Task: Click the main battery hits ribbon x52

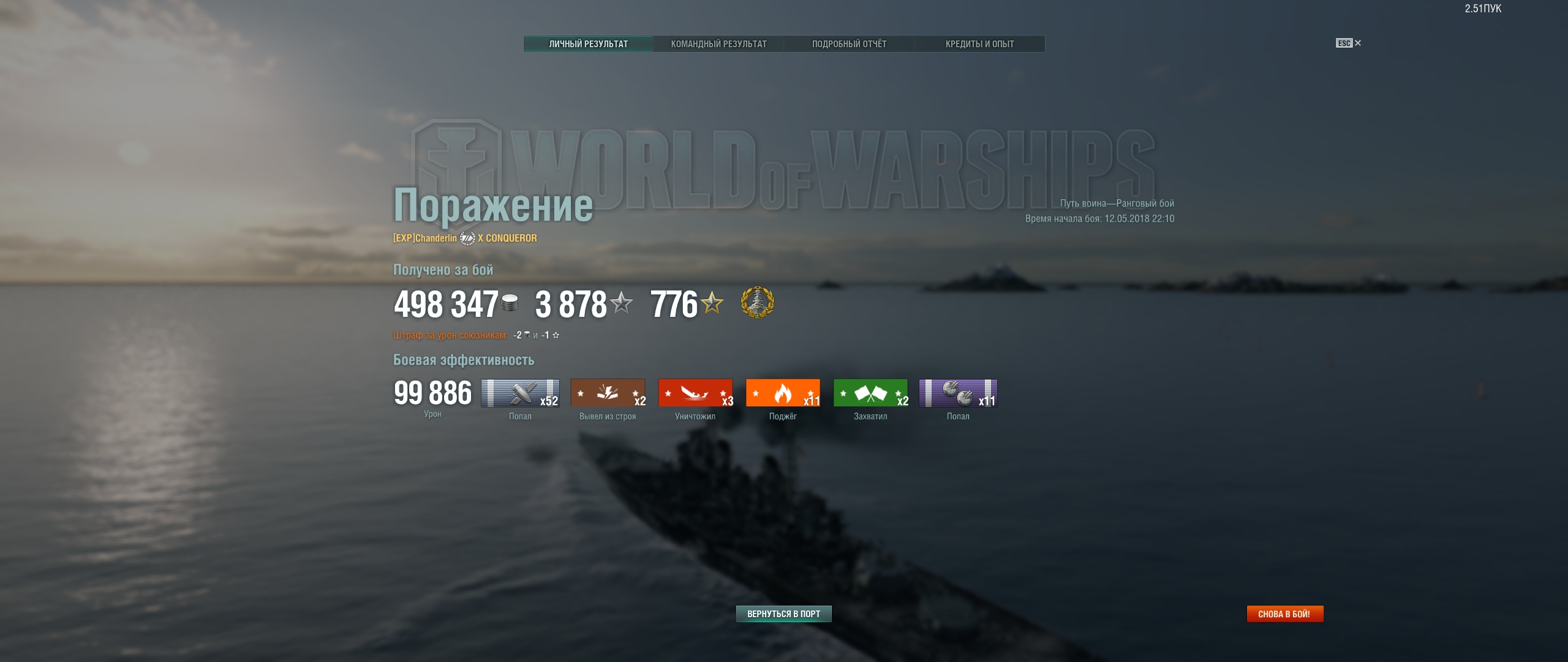Action: [x=520, y=393]
